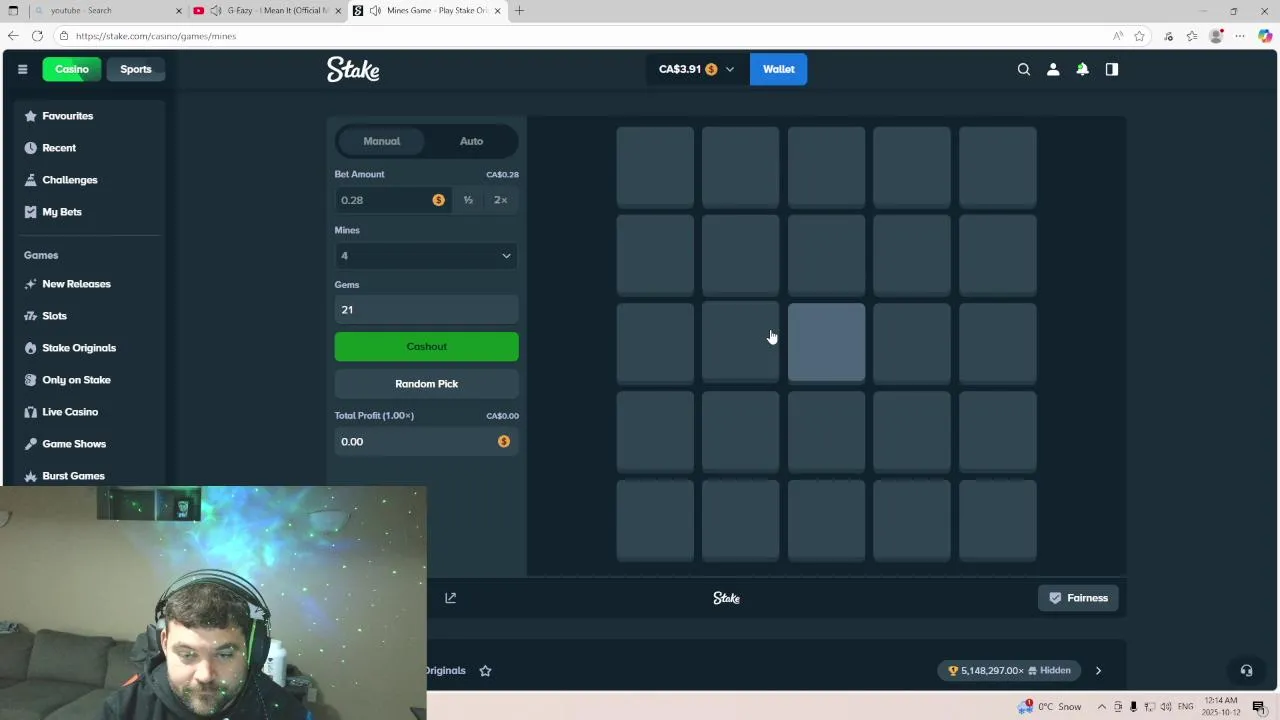This screenshot has height=720, width=1280.
Task: Open the notifications bell
Action: point(1082,69)
